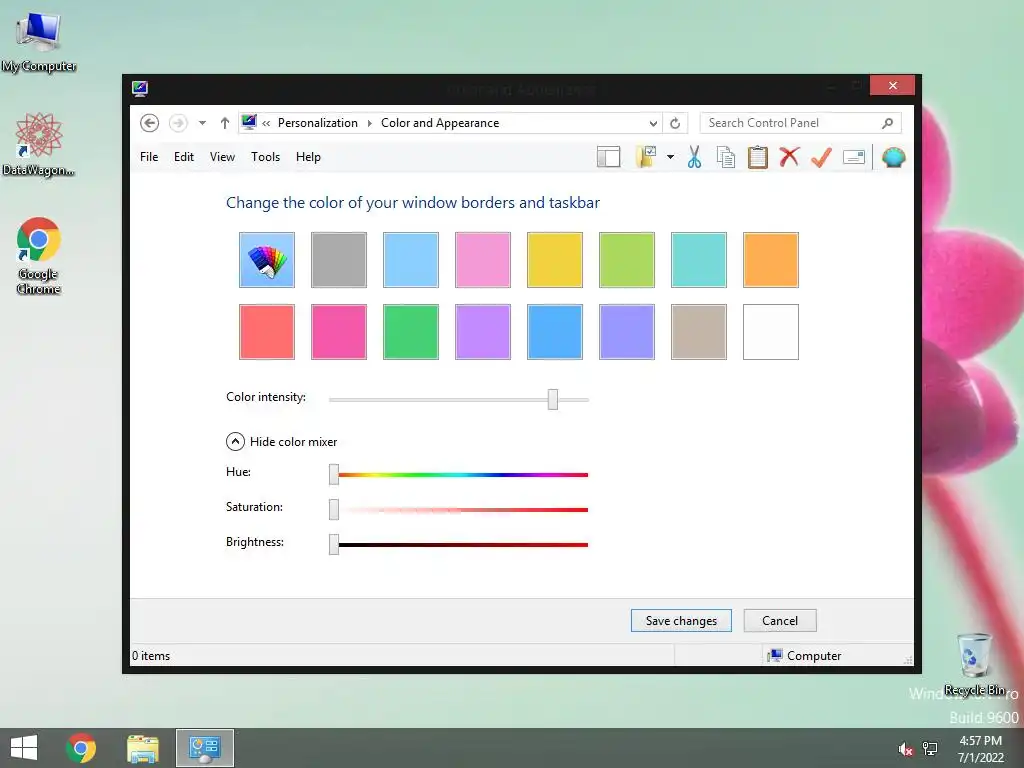Choose the light pink swatch
The height and width of the screenshot is (768, 1024).
[x=483, y=260]
